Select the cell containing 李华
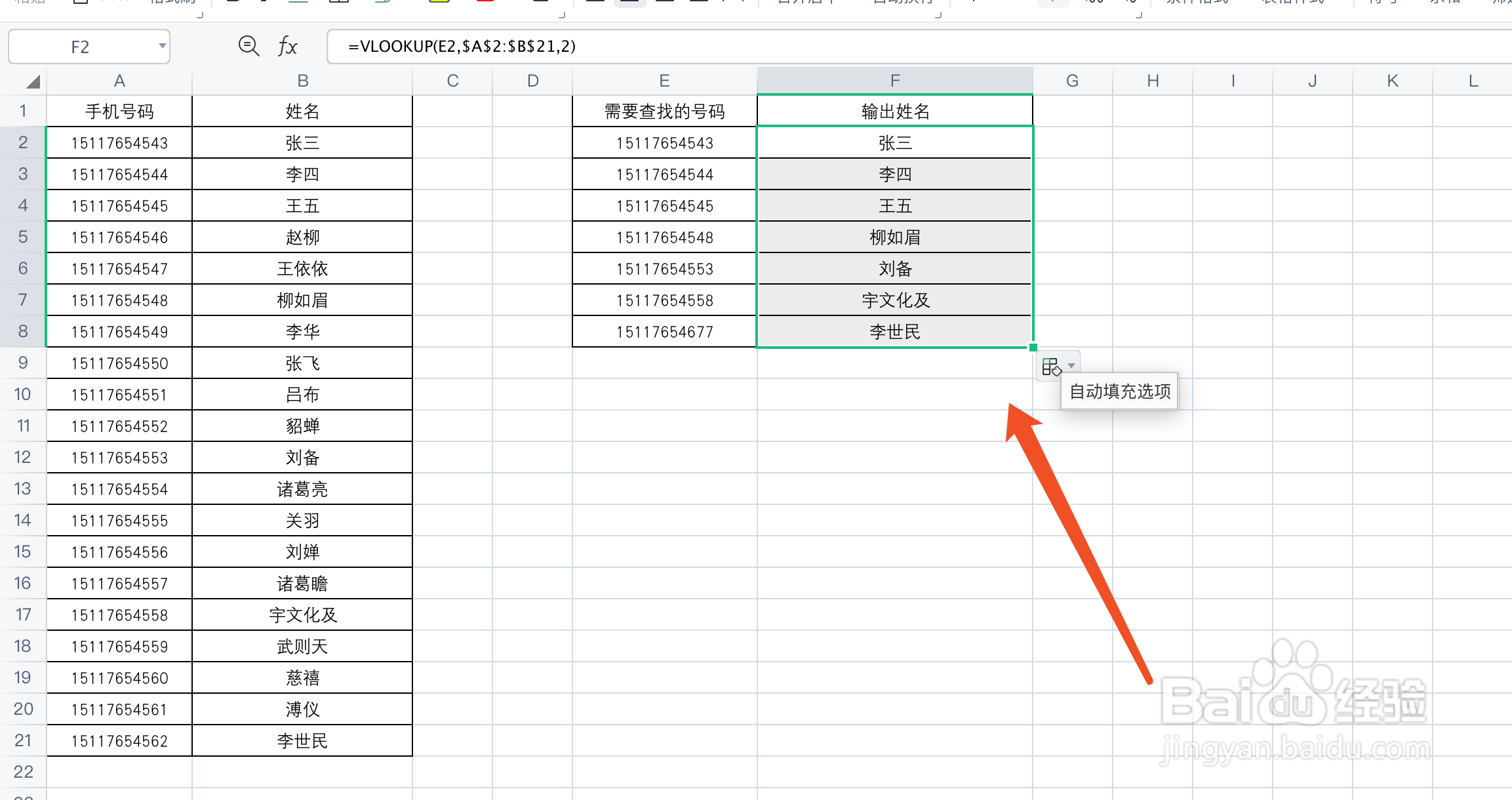The image size is (1512, 800). (302, 332)
